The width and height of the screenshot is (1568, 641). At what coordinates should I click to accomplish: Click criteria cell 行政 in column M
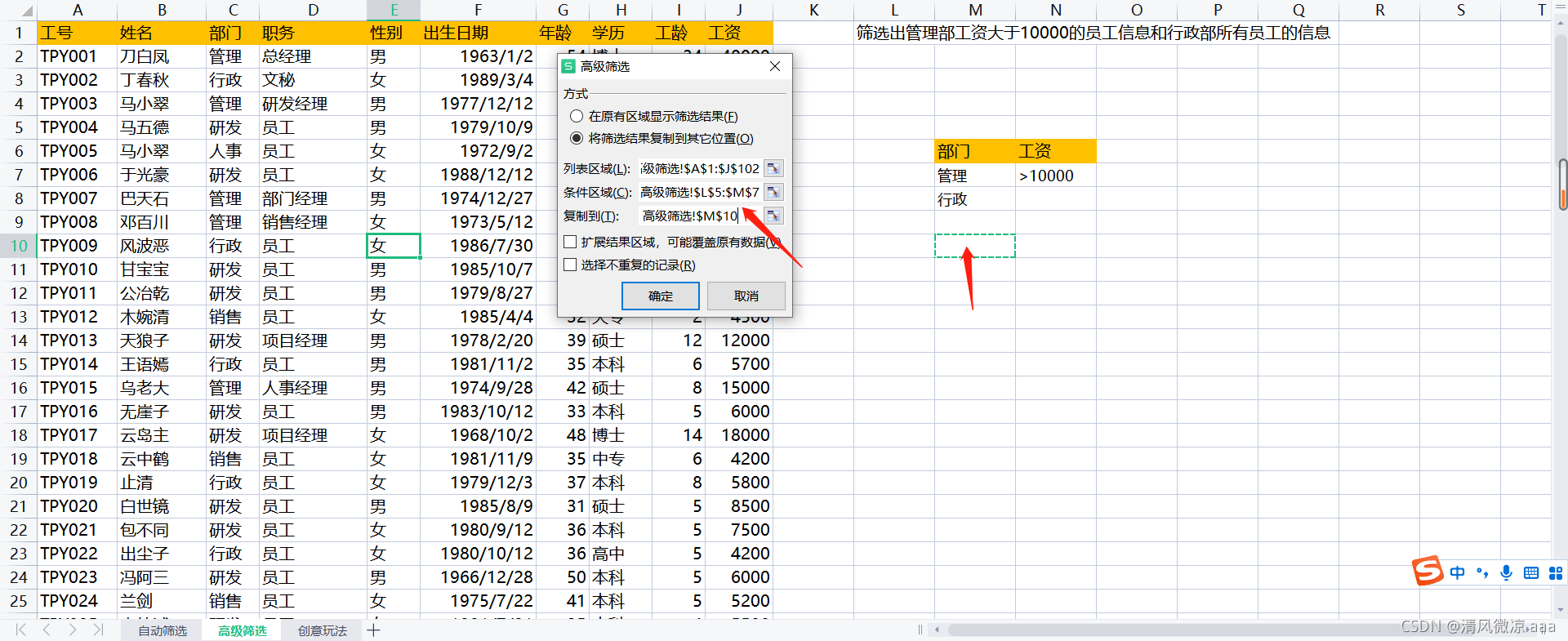click(975, 199)
